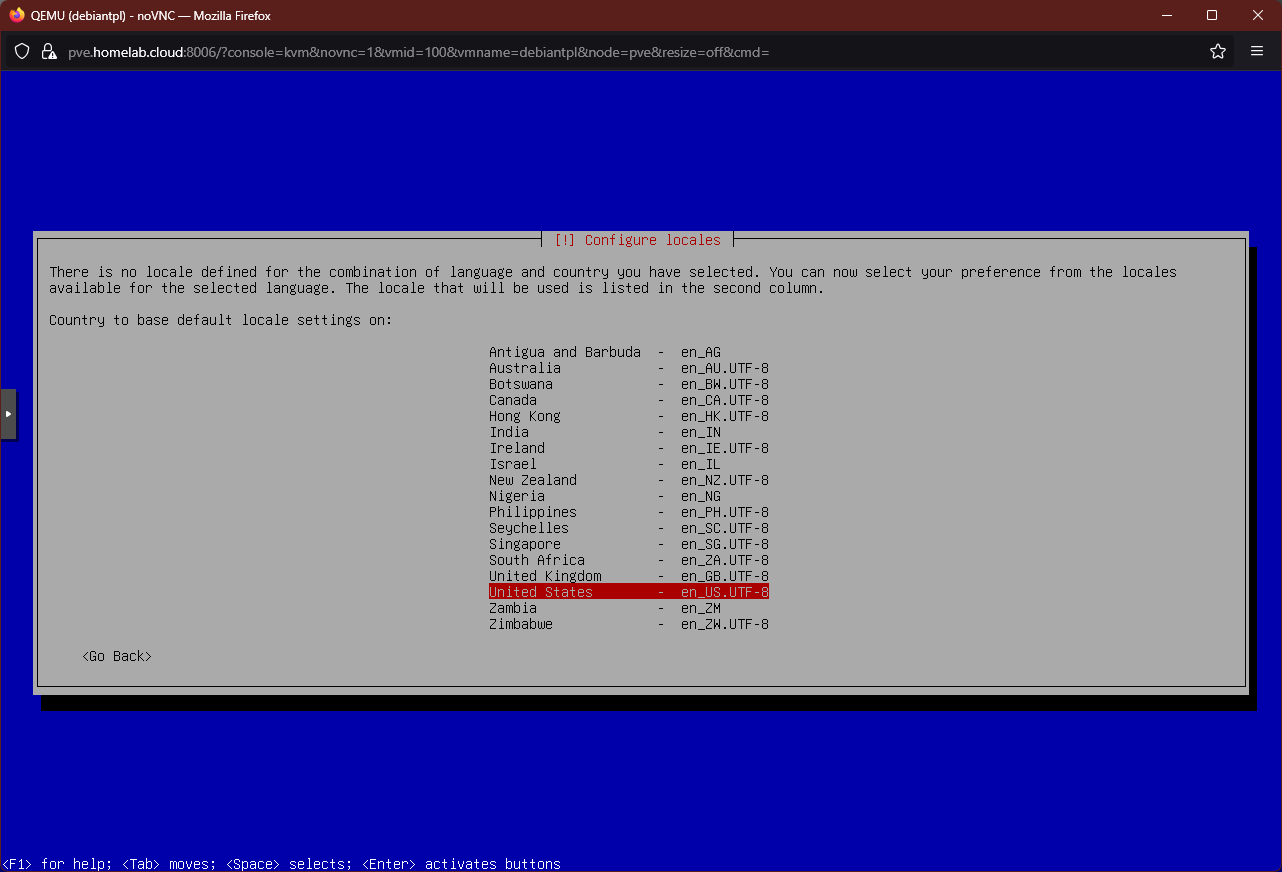Open the Firefox hamburger menu

(1257, 51)
